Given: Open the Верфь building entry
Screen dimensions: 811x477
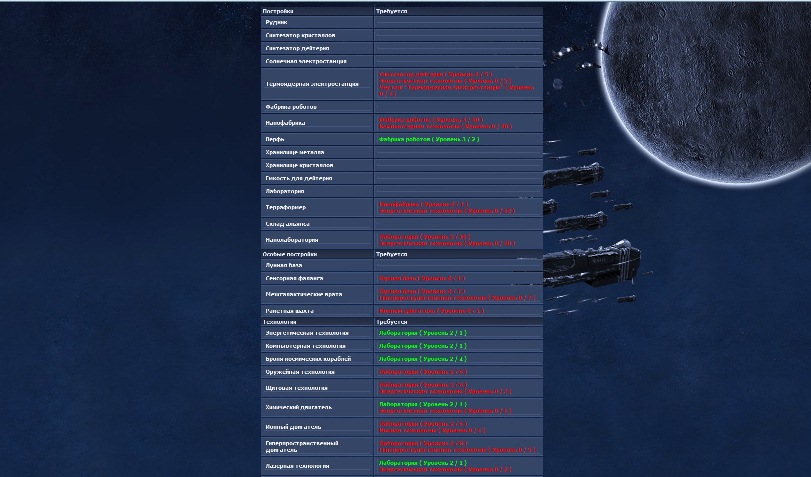Looking at the screenshot, I should 275,139.
